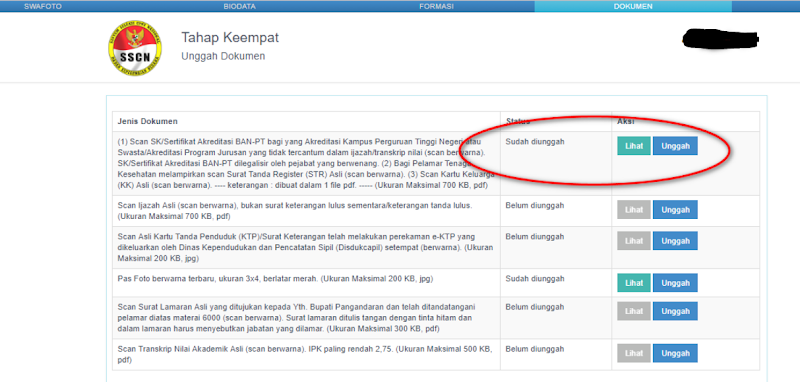This screenshot has height=382, width=800.
Task: Select the DOKUMEN tab
Action: tap(633, 6)
